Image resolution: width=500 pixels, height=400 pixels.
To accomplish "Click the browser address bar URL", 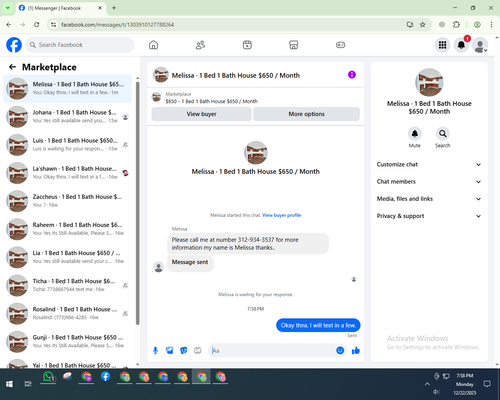I will pos(117,25).
